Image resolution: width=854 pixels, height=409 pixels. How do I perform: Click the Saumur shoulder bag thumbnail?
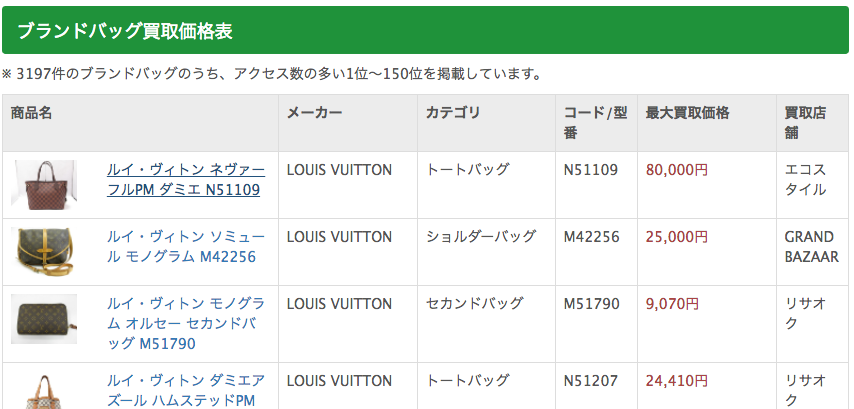44,250
